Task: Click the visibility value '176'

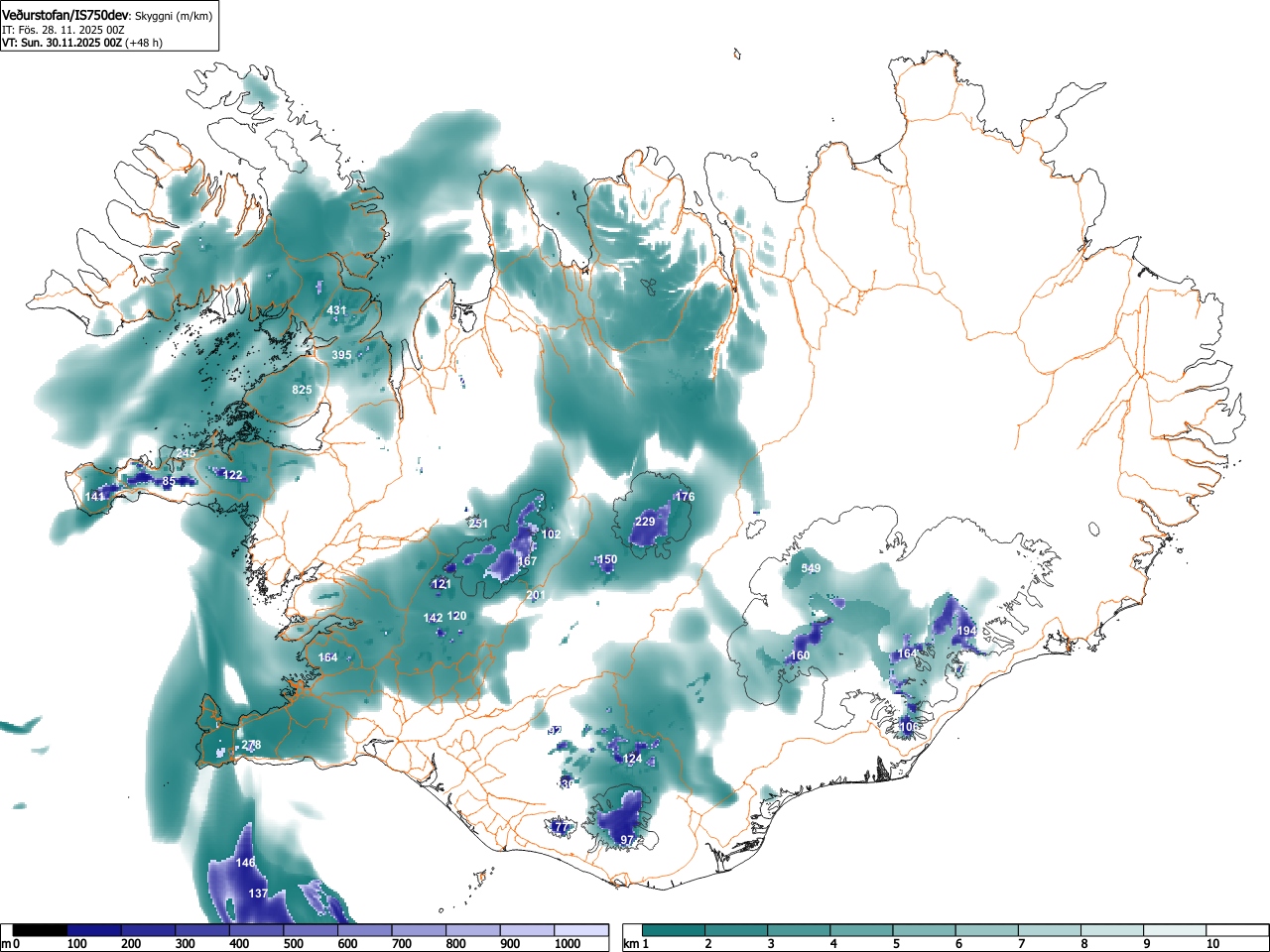Action: pos(685,497)
